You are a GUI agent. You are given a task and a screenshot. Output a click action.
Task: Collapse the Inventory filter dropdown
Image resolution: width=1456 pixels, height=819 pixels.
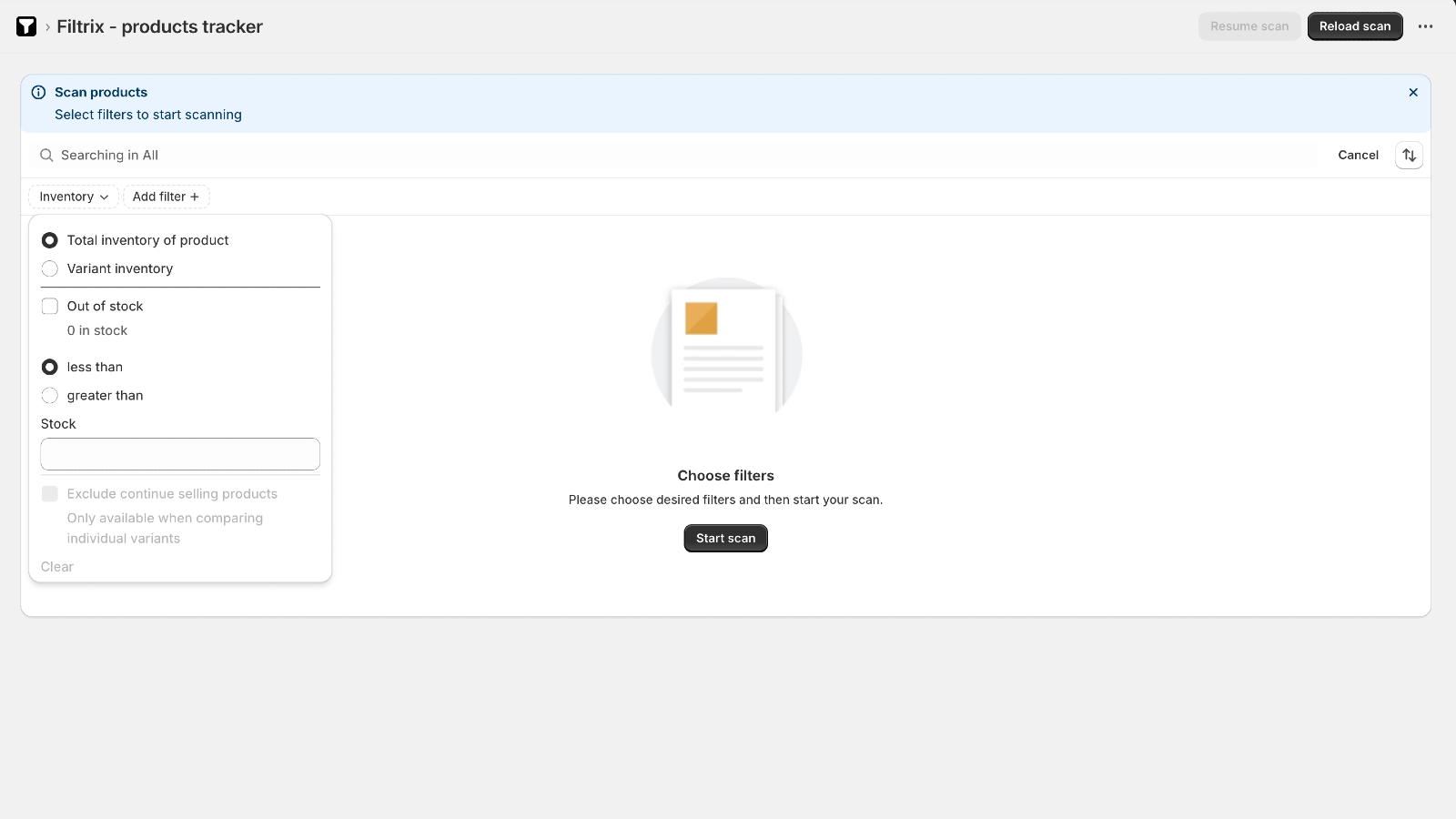click(x=74, y=197)
